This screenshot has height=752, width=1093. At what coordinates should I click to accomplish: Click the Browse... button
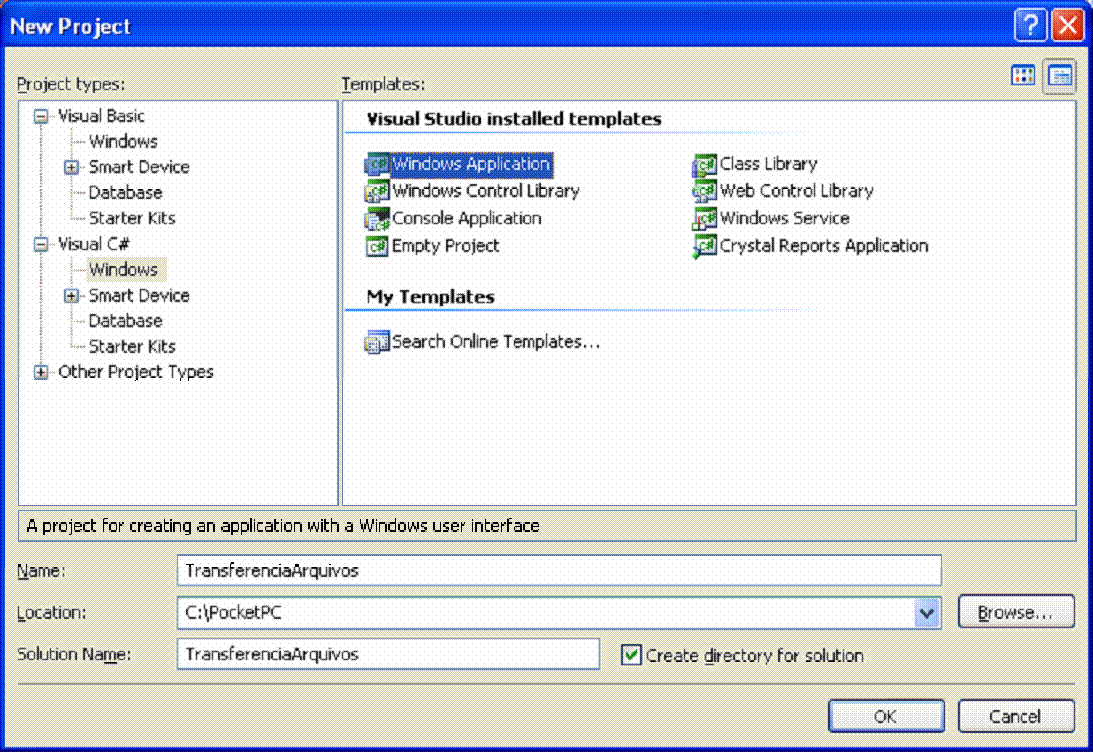(1016, 613)
